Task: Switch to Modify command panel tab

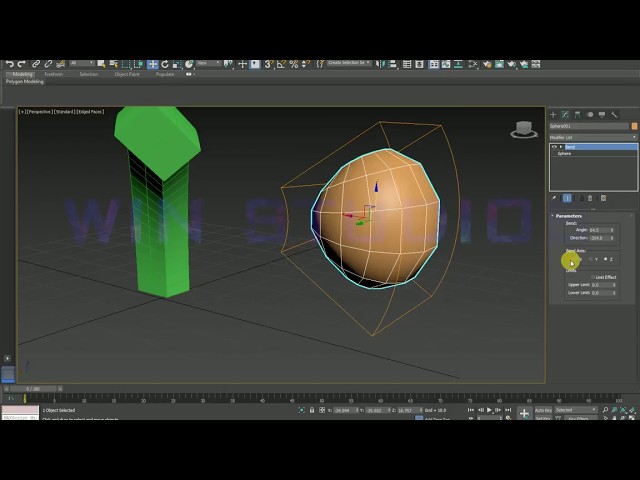Action: point(565,115)
